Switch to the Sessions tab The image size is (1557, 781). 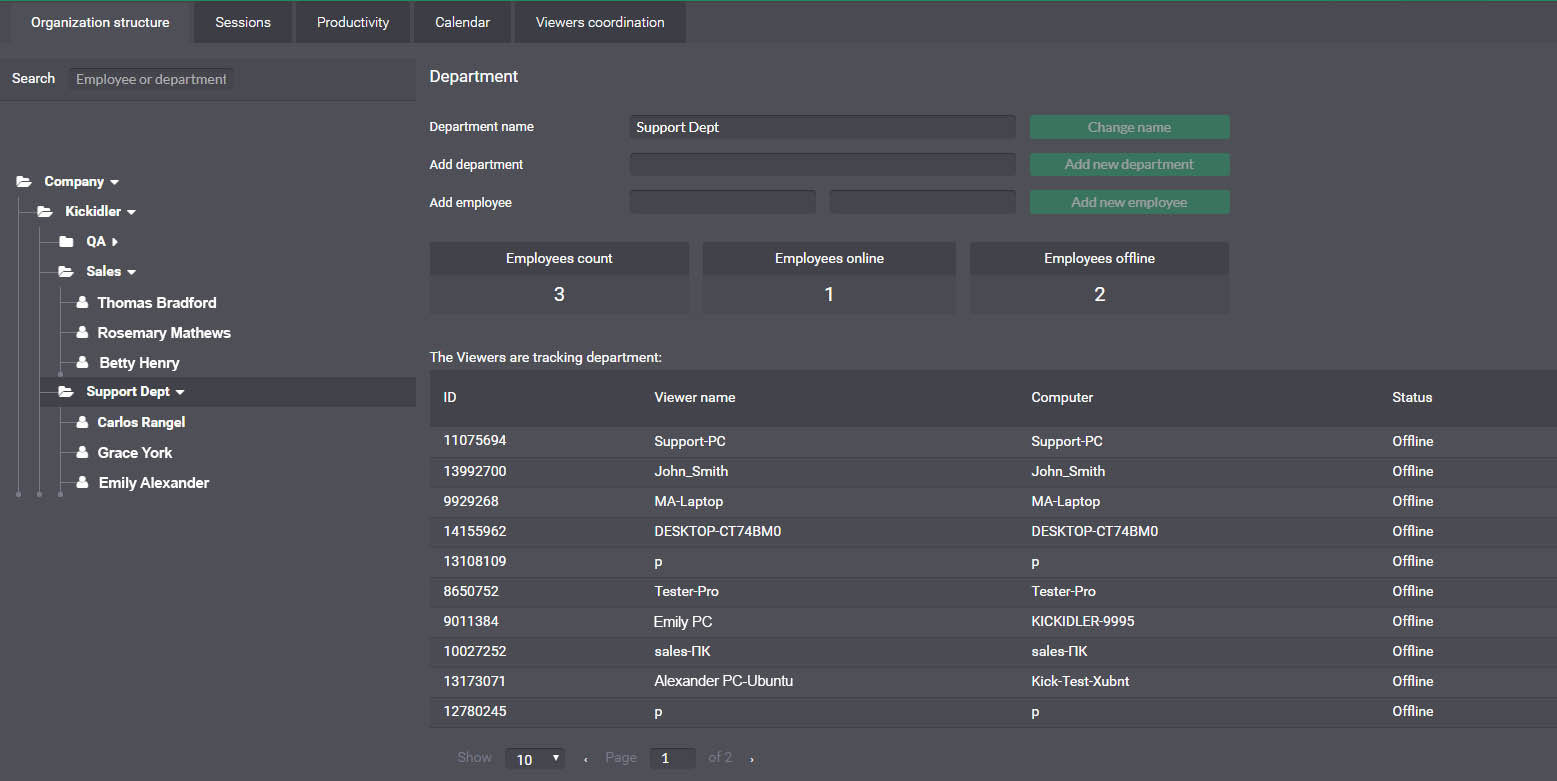(243, 22)
